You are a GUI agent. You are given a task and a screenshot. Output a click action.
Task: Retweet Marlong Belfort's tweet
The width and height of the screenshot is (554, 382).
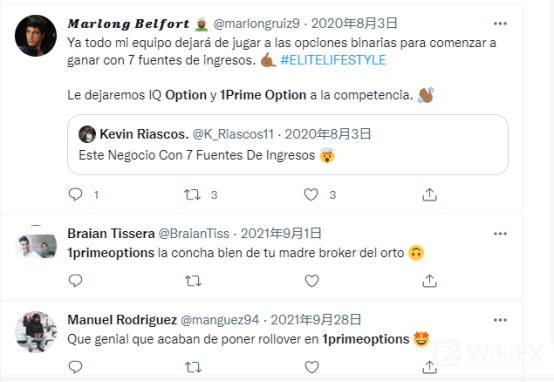tap(193, 195)
